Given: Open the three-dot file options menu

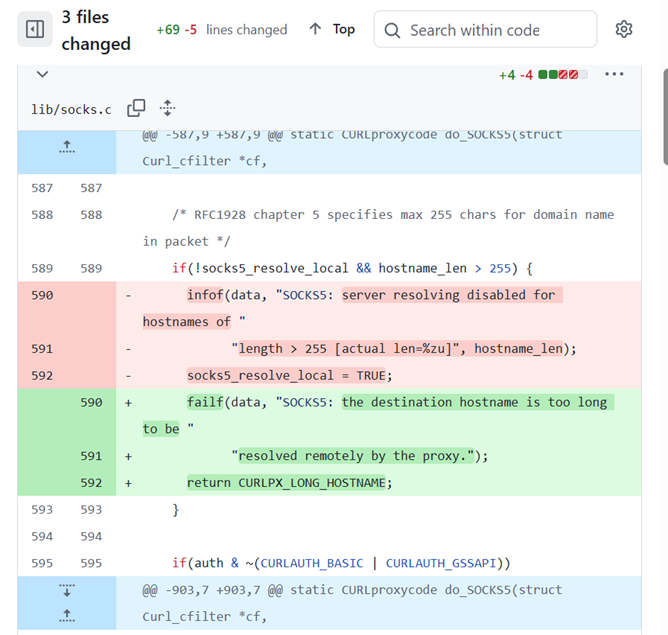Looking at the screenshot, I should coord(614,74).
